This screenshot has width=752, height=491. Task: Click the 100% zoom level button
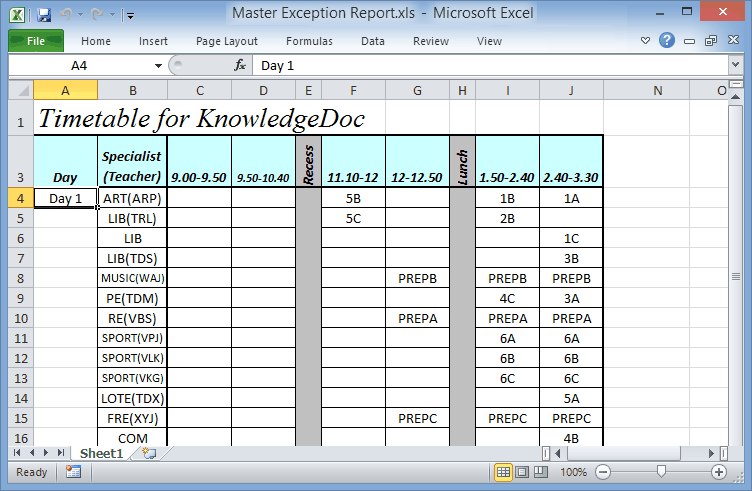(x=573, y=472)
